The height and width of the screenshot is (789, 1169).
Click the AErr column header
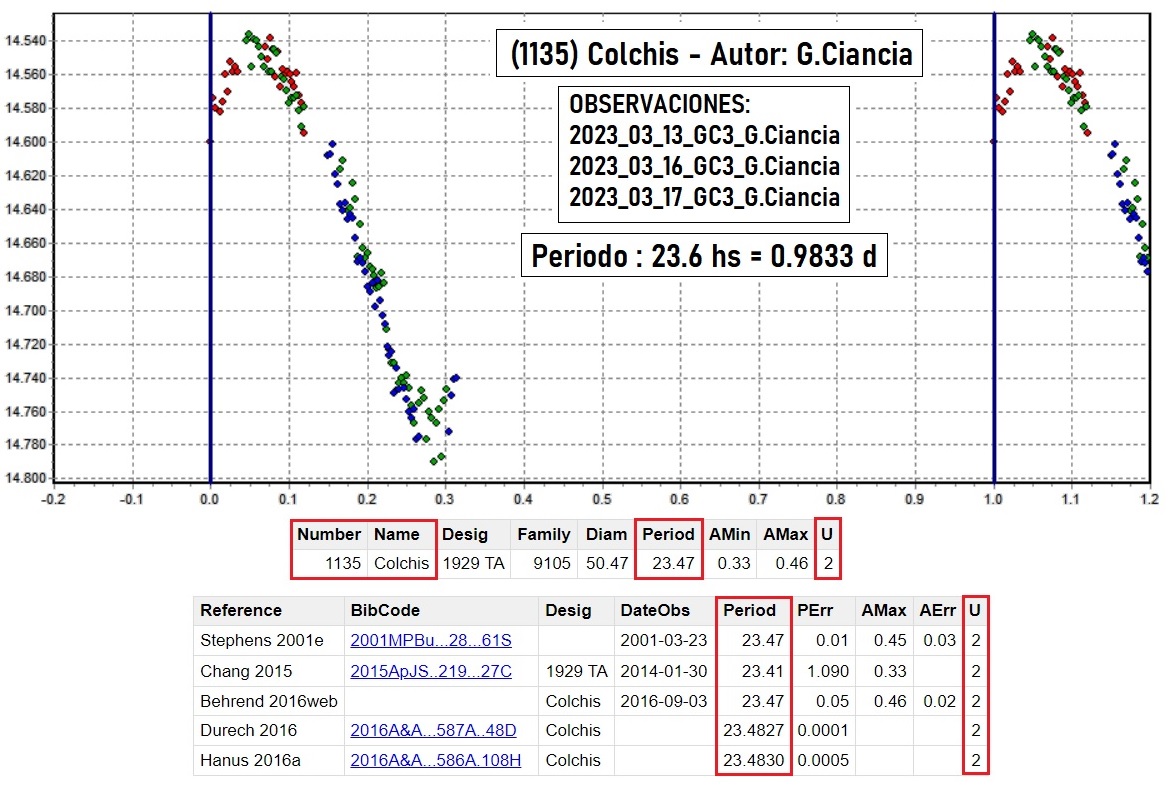(x=937, y=610)
